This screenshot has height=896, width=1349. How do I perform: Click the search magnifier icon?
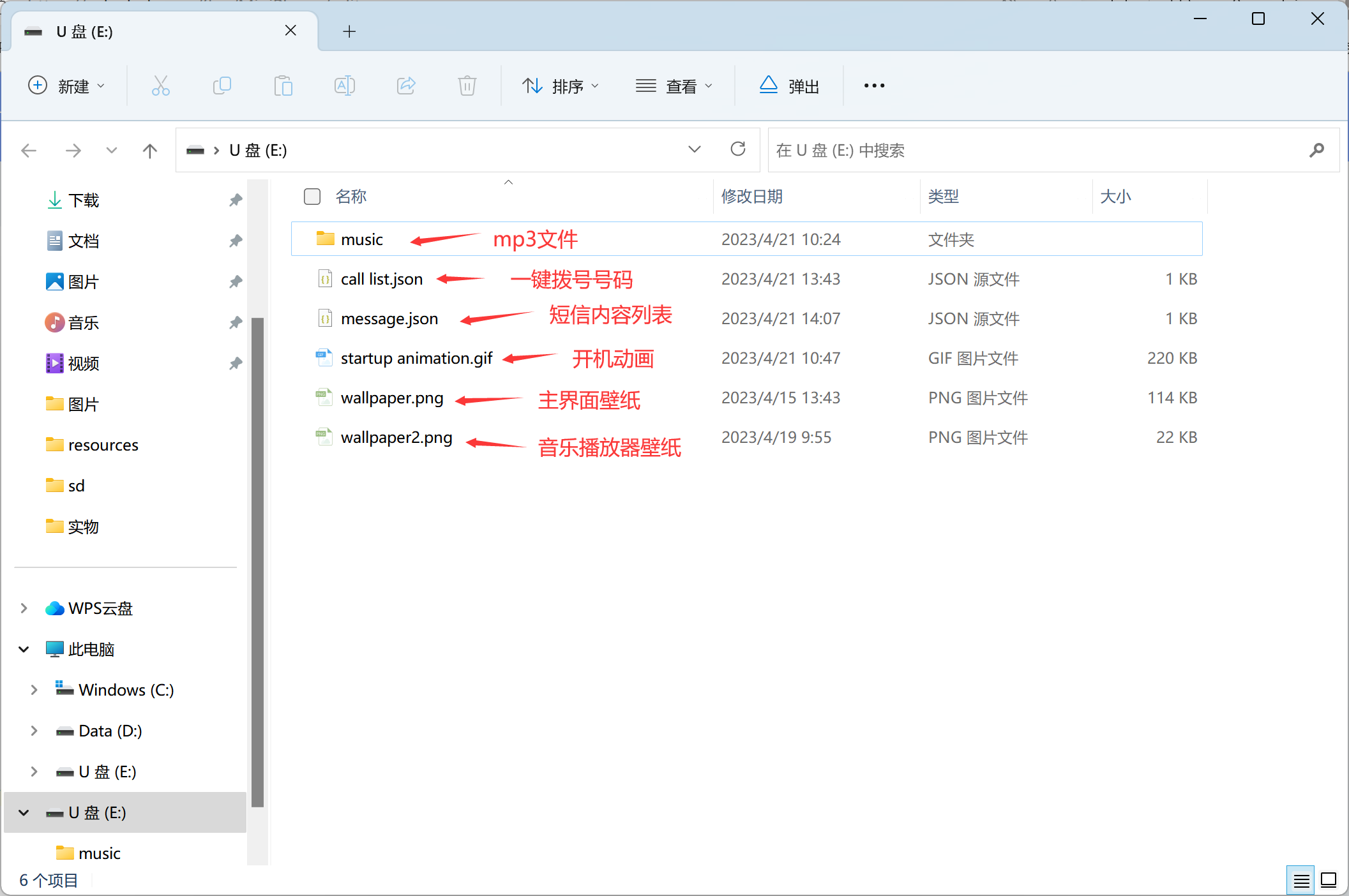pyautogui.click(x=1316, y=150)
